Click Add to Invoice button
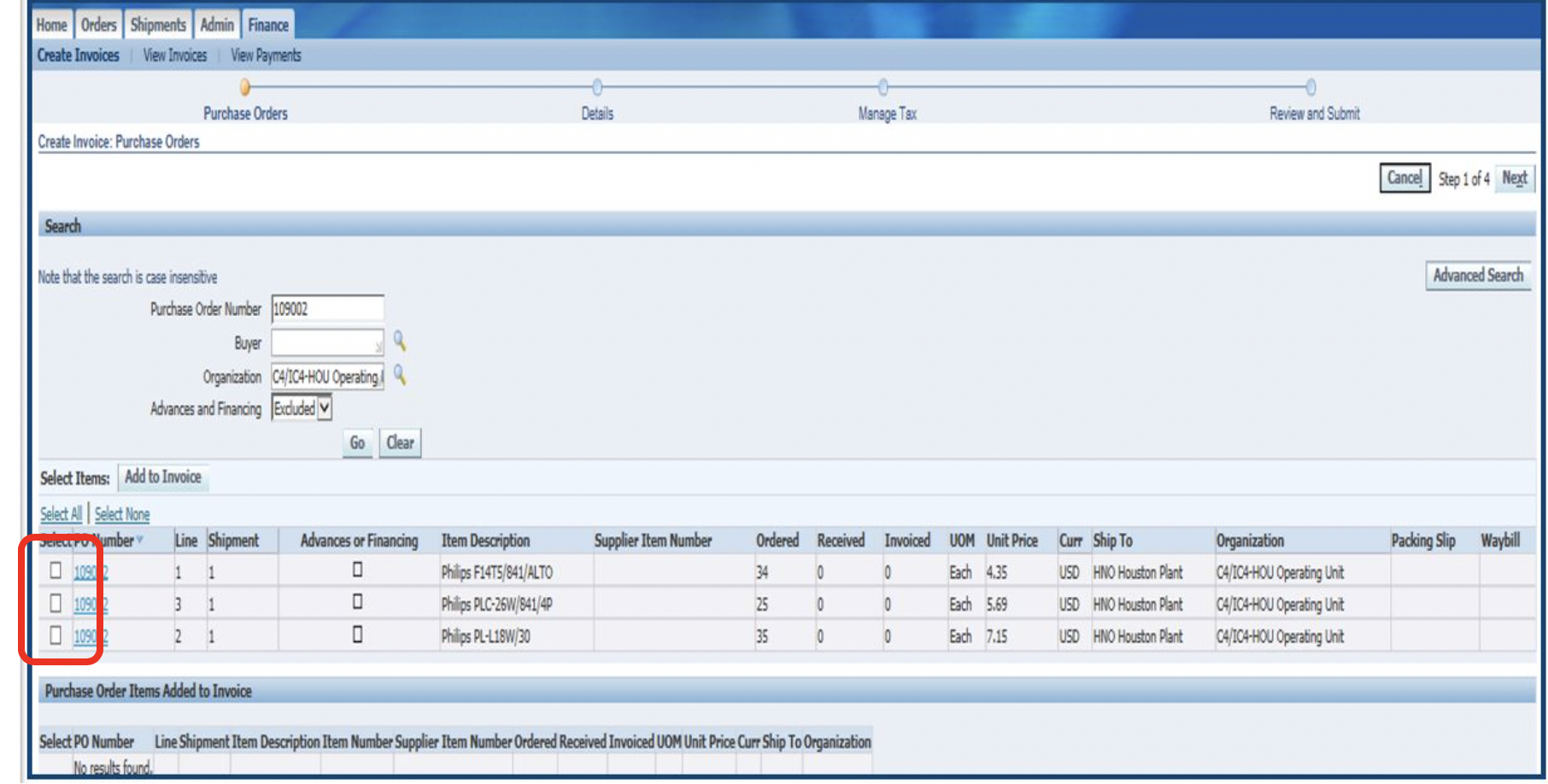 click(163, 477)
